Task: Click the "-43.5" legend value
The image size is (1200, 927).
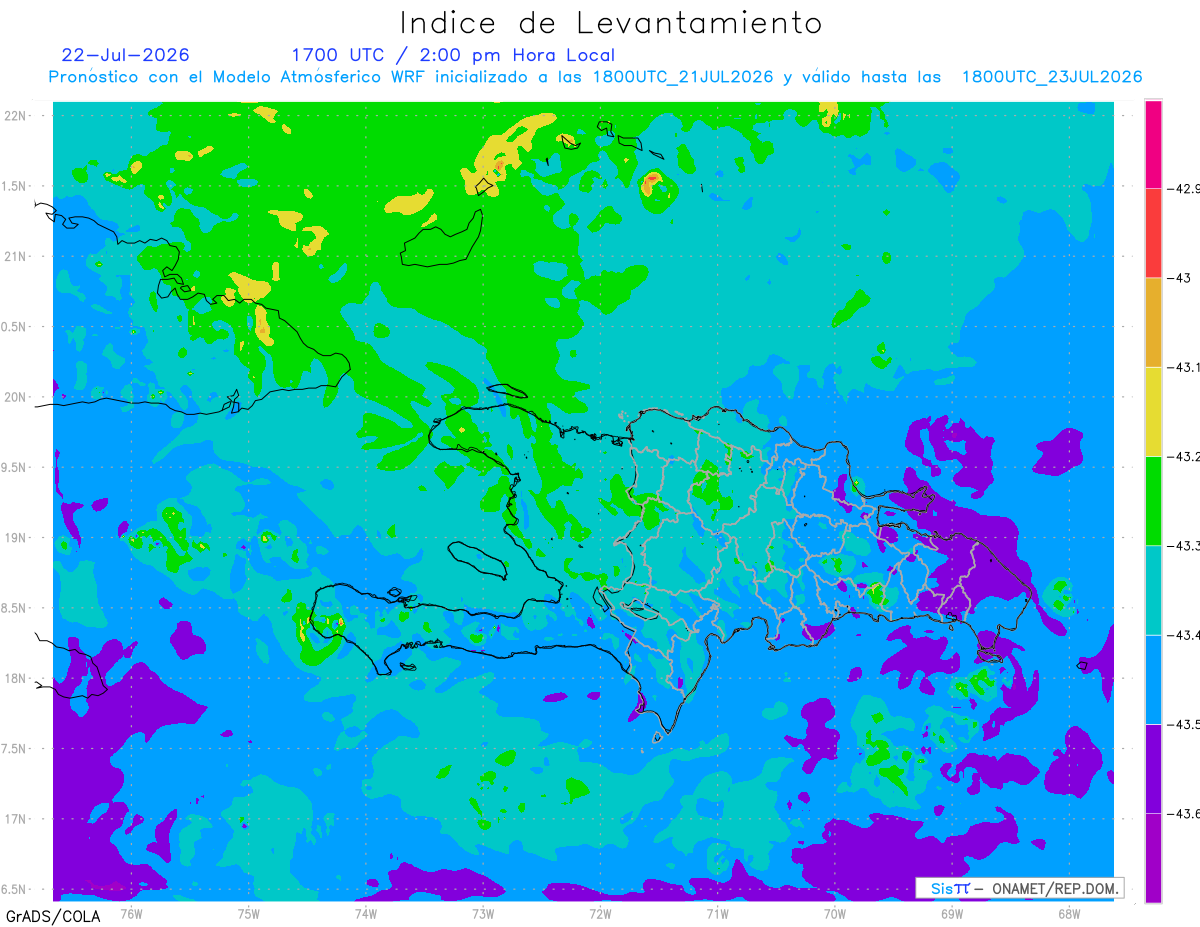Action: (x=1184, y=723)
